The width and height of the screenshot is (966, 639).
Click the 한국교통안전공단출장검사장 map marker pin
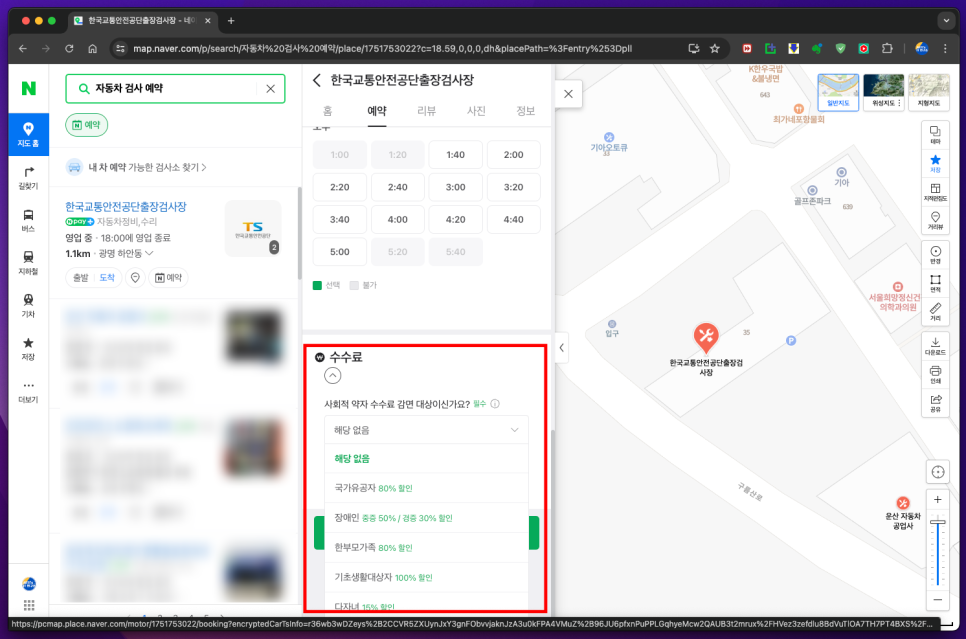[706, 337]
